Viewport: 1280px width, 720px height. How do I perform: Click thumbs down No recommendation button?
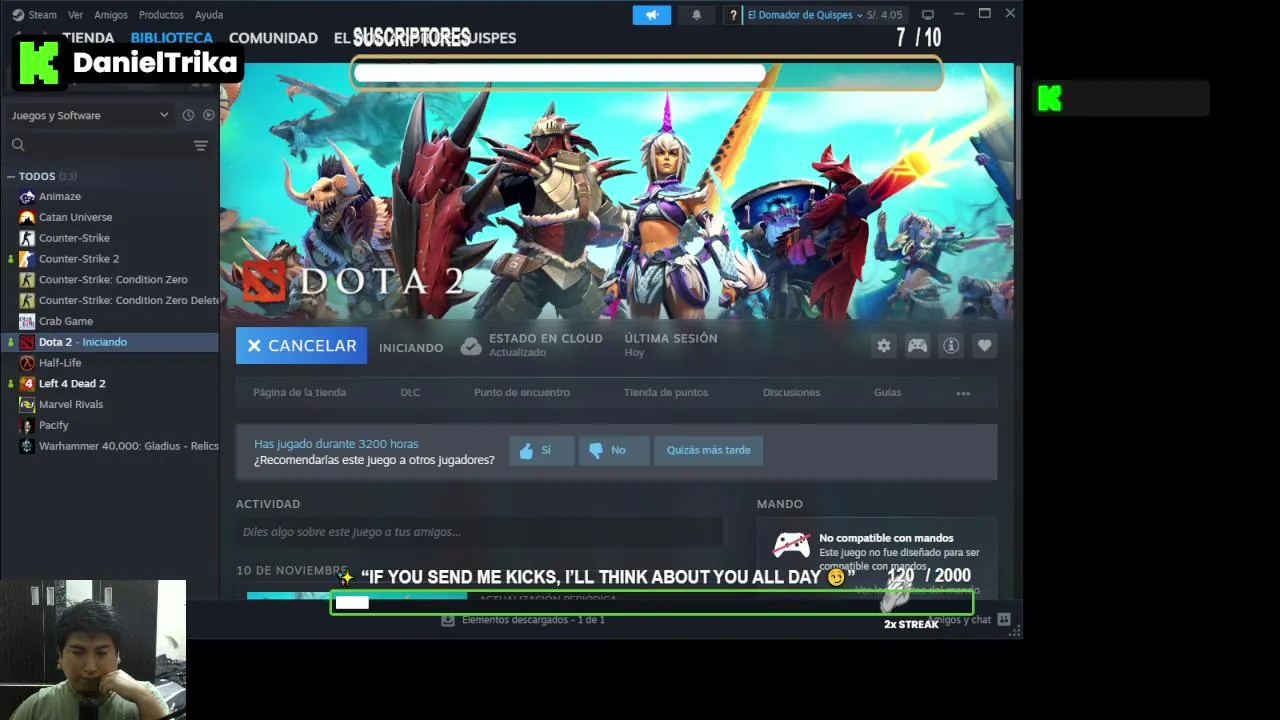pos(614,450)
